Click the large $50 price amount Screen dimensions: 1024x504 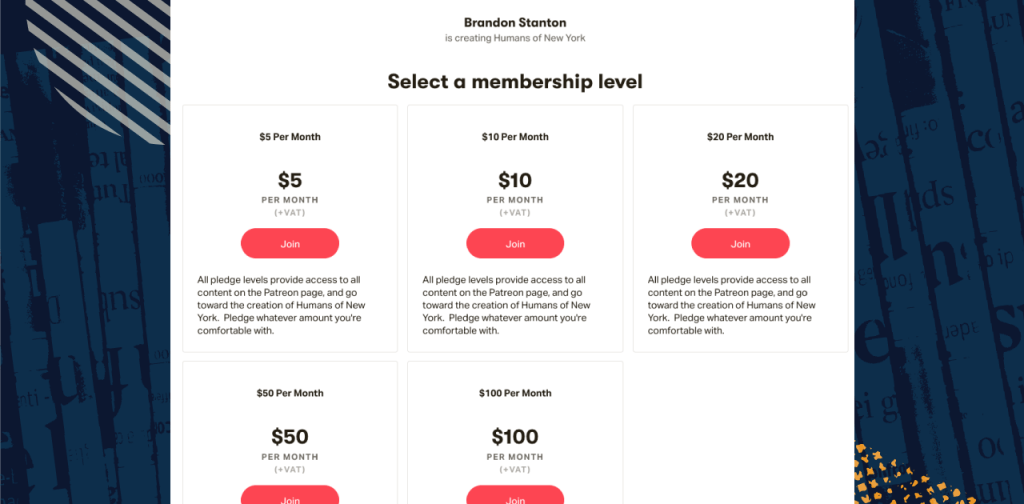point(290,437)
